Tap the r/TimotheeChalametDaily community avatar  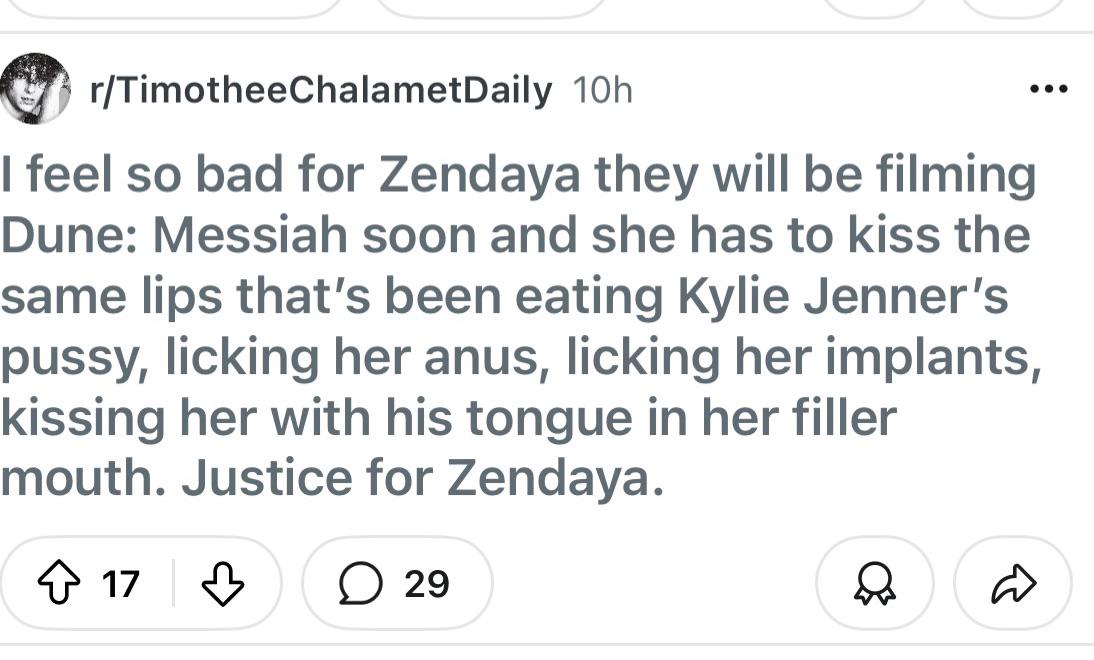point(36,89)
